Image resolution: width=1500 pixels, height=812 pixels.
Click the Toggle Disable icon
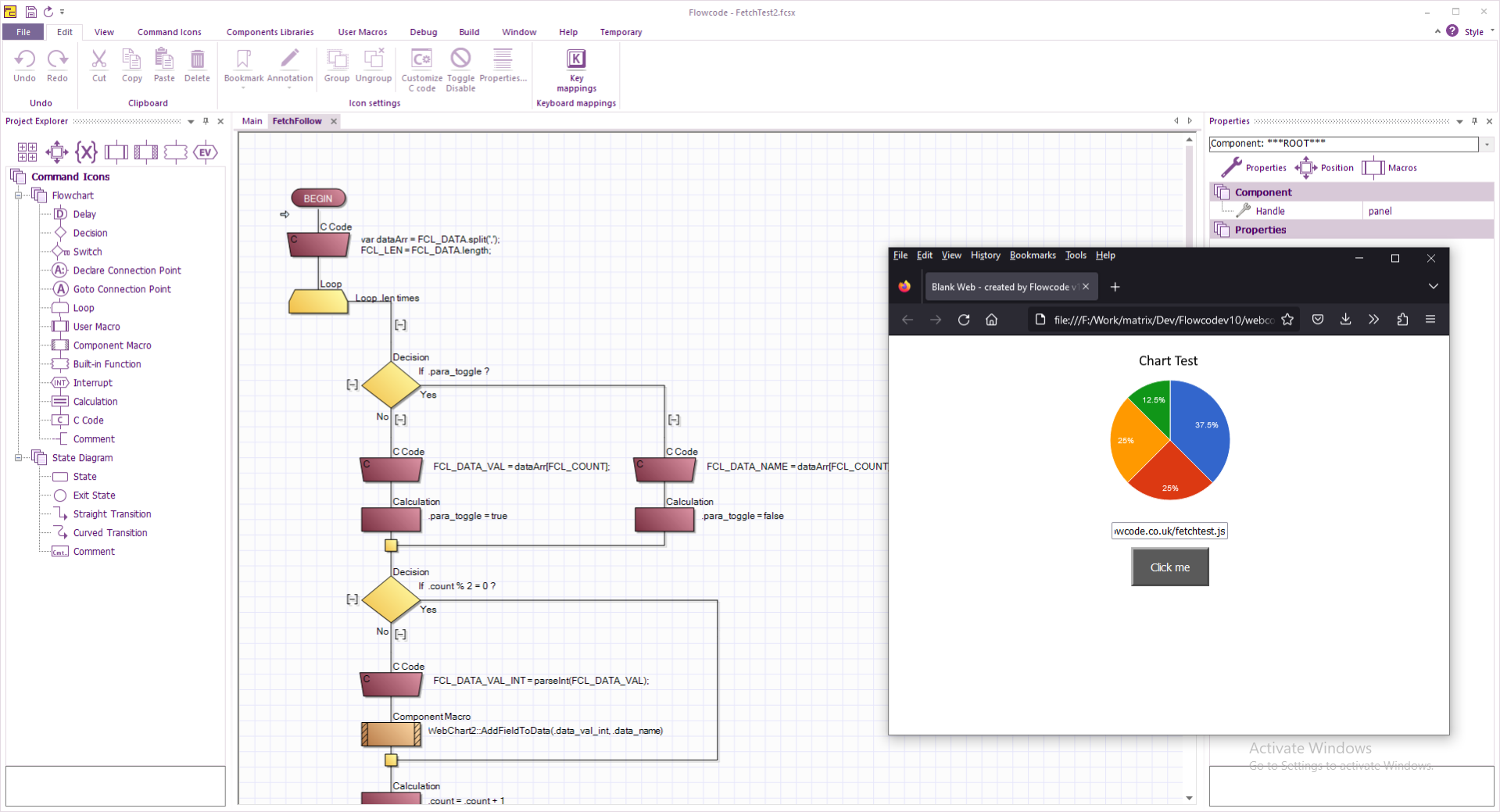point(460,59)
